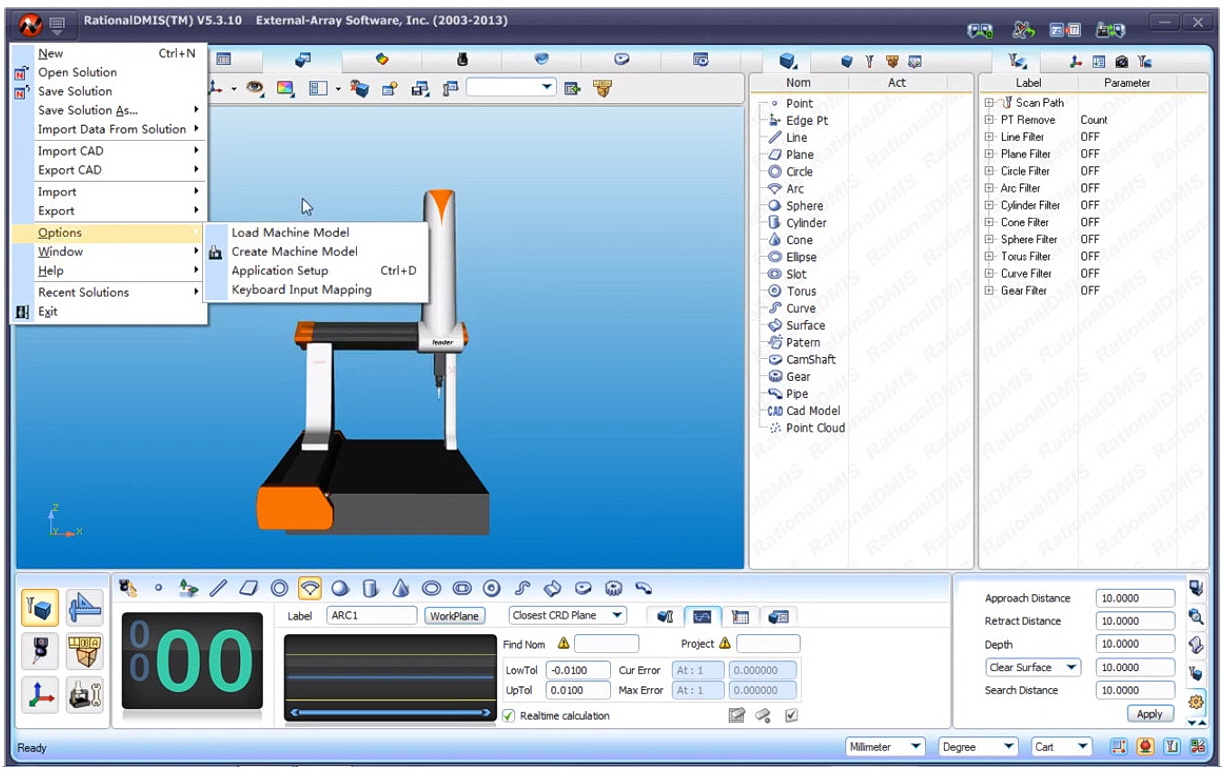Open the Closest CRD Plane dropdown
This screenshot has height=774, width=1224.
tap(568, 615)
